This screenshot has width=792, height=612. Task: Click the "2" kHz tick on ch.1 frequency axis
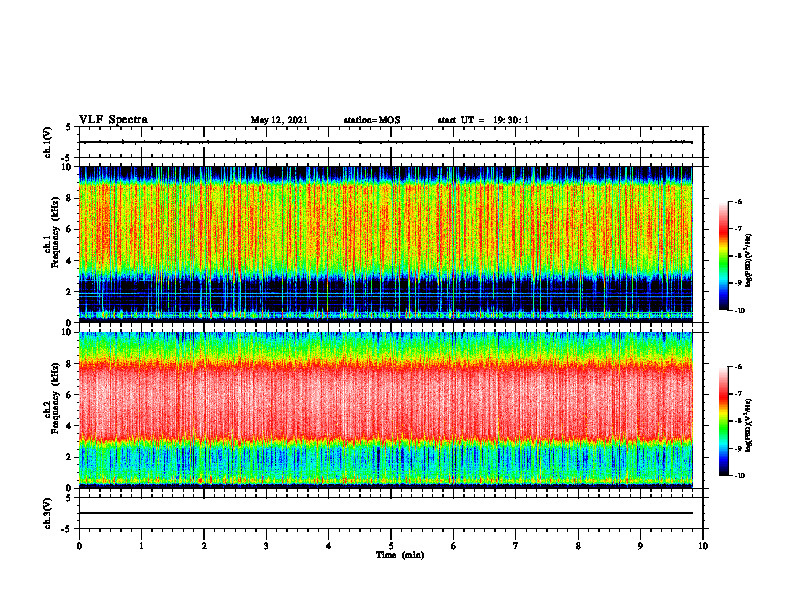70,292
